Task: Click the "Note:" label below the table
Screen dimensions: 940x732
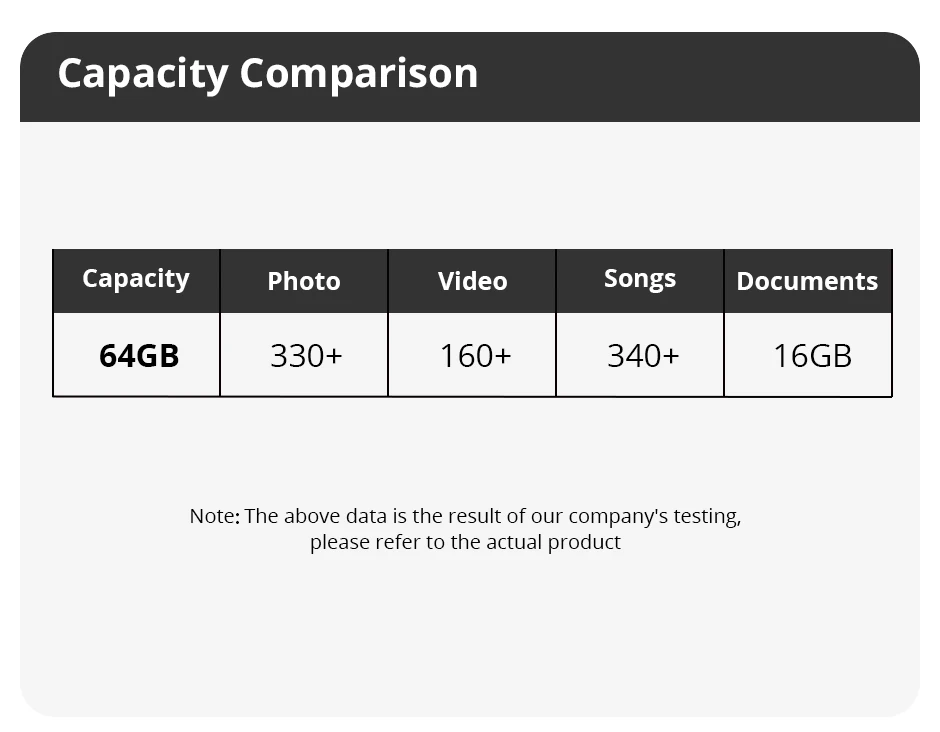Action: point(214,517)
